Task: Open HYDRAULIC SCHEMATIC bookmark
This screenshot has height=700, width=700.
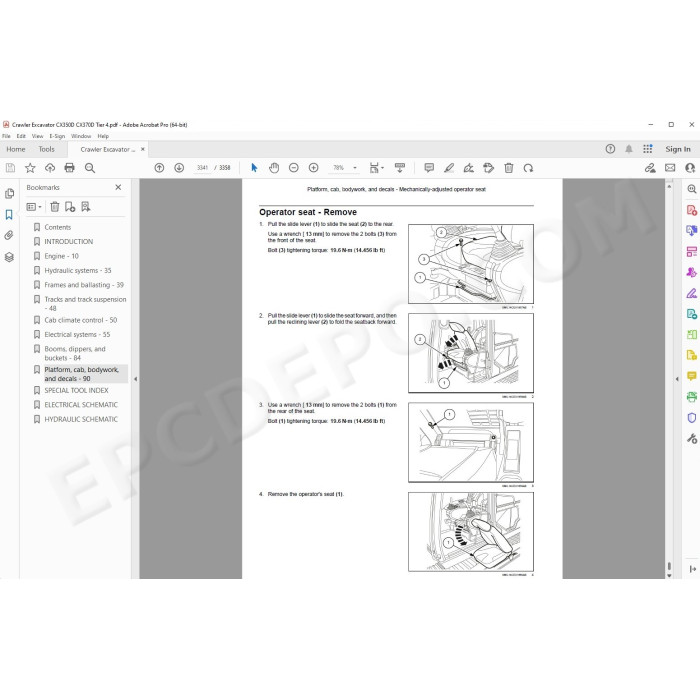Action: click(x=81, y=419)
